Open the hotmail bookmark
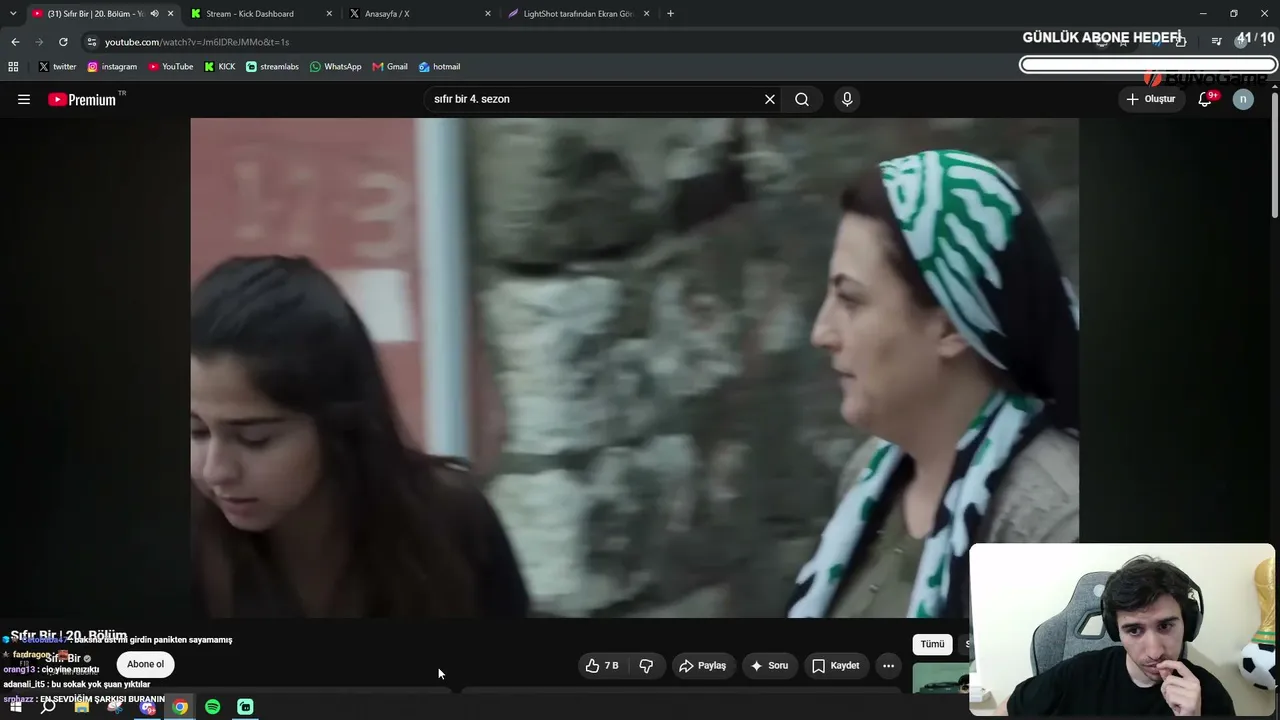This screenshot has height=720, width=1280. pyautogui.click(x=440, y=67)
